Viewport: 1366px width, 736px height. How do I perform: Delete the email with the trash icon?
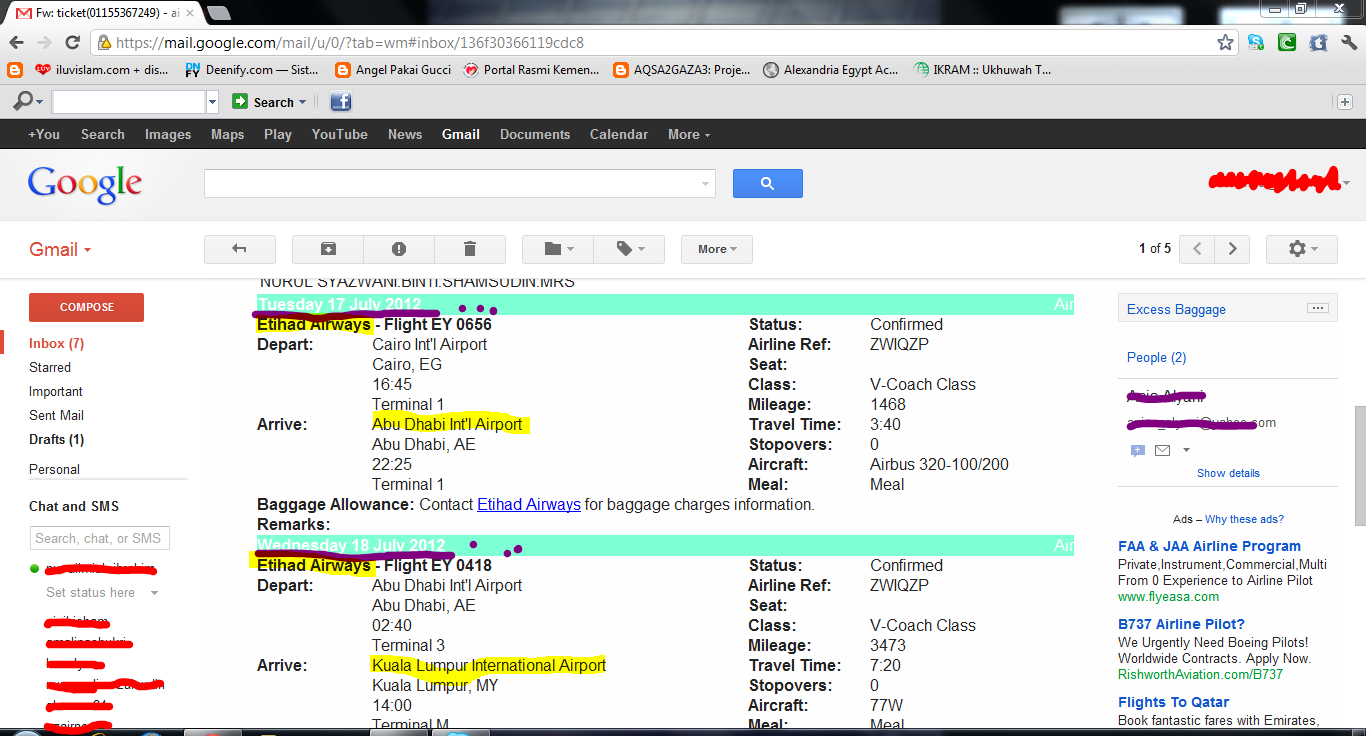(x=470, y=249)
